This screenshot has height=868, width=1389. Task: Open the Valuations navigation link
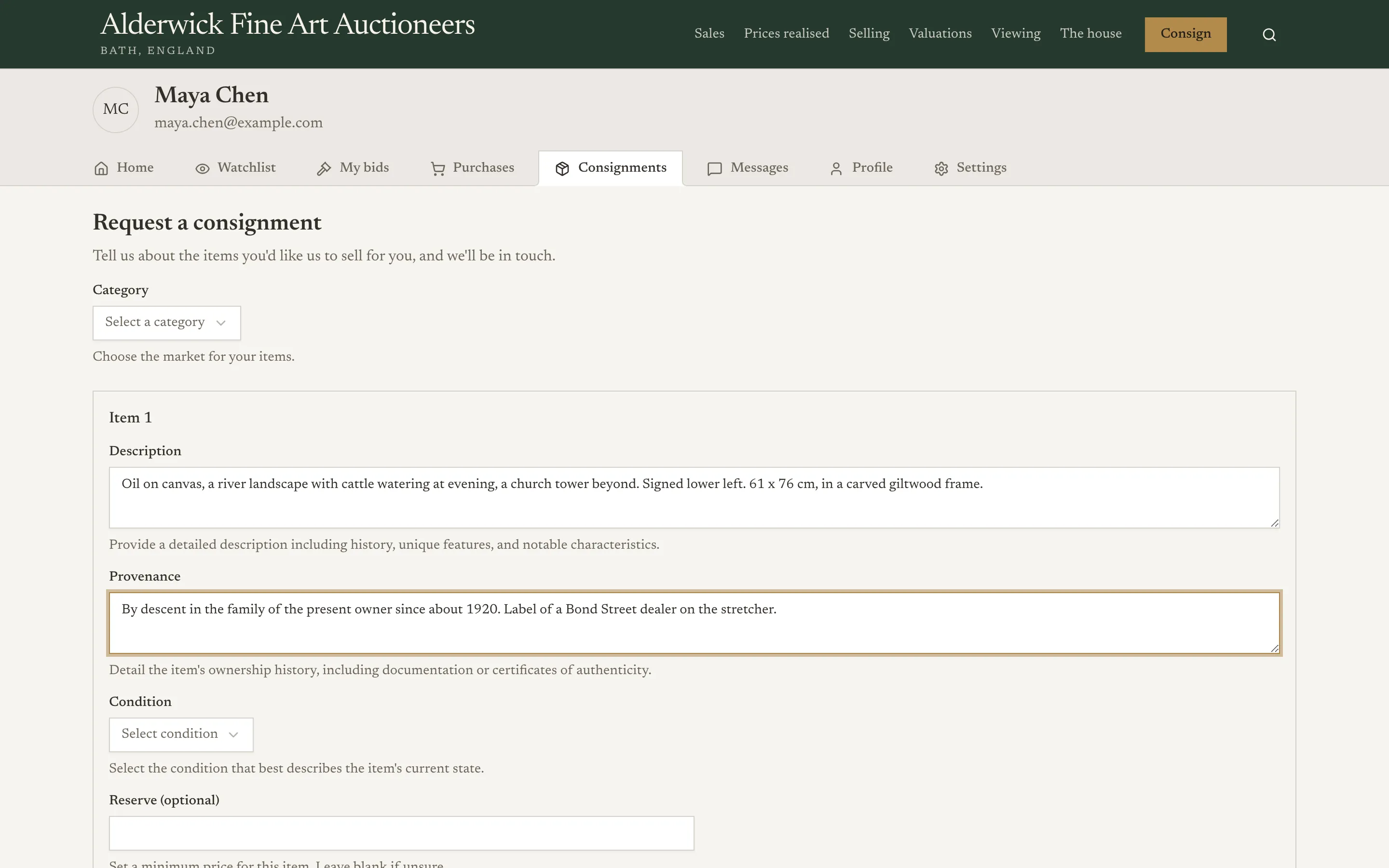[940, 33]
